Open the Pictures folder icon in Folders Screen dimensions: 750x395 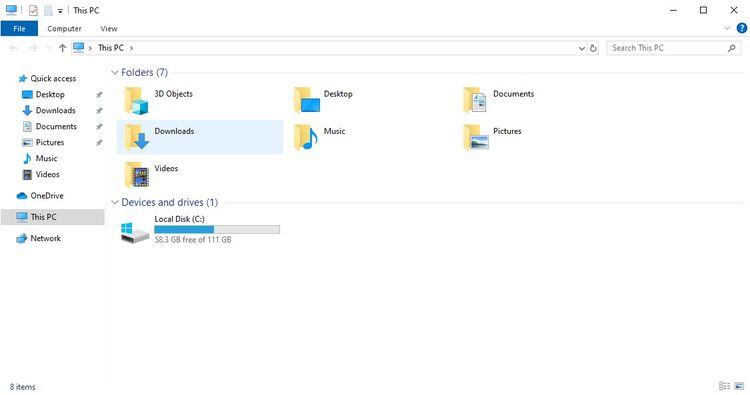tap(476, 137)
